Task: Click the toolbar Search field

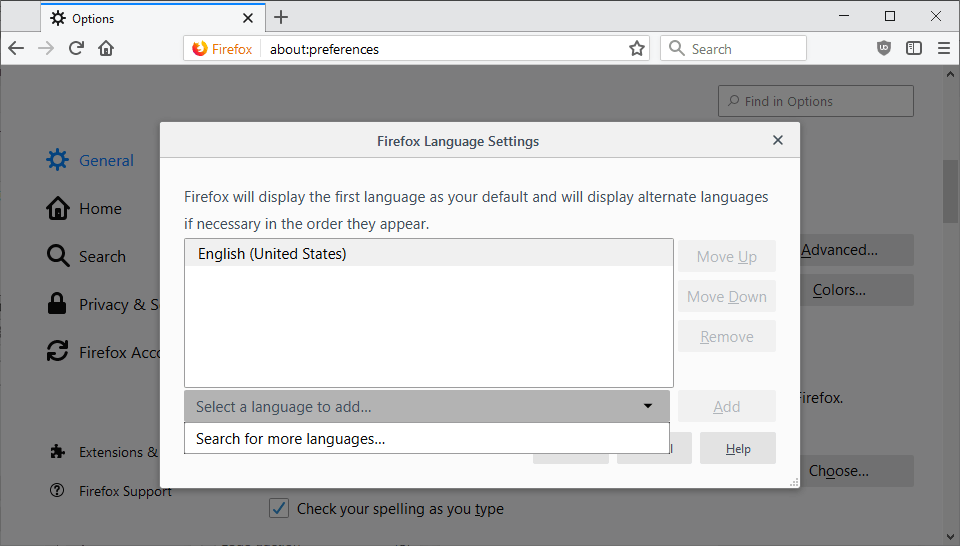Action: coord(733,48)
